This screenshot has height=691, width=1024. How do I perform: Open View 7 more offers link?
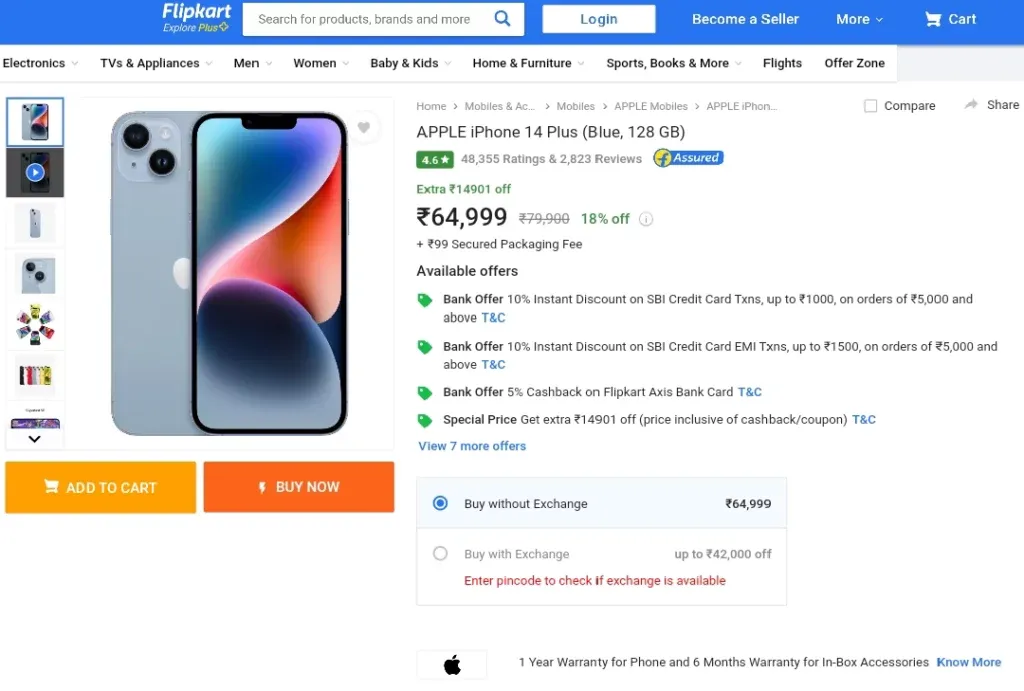tap(472, 446)
